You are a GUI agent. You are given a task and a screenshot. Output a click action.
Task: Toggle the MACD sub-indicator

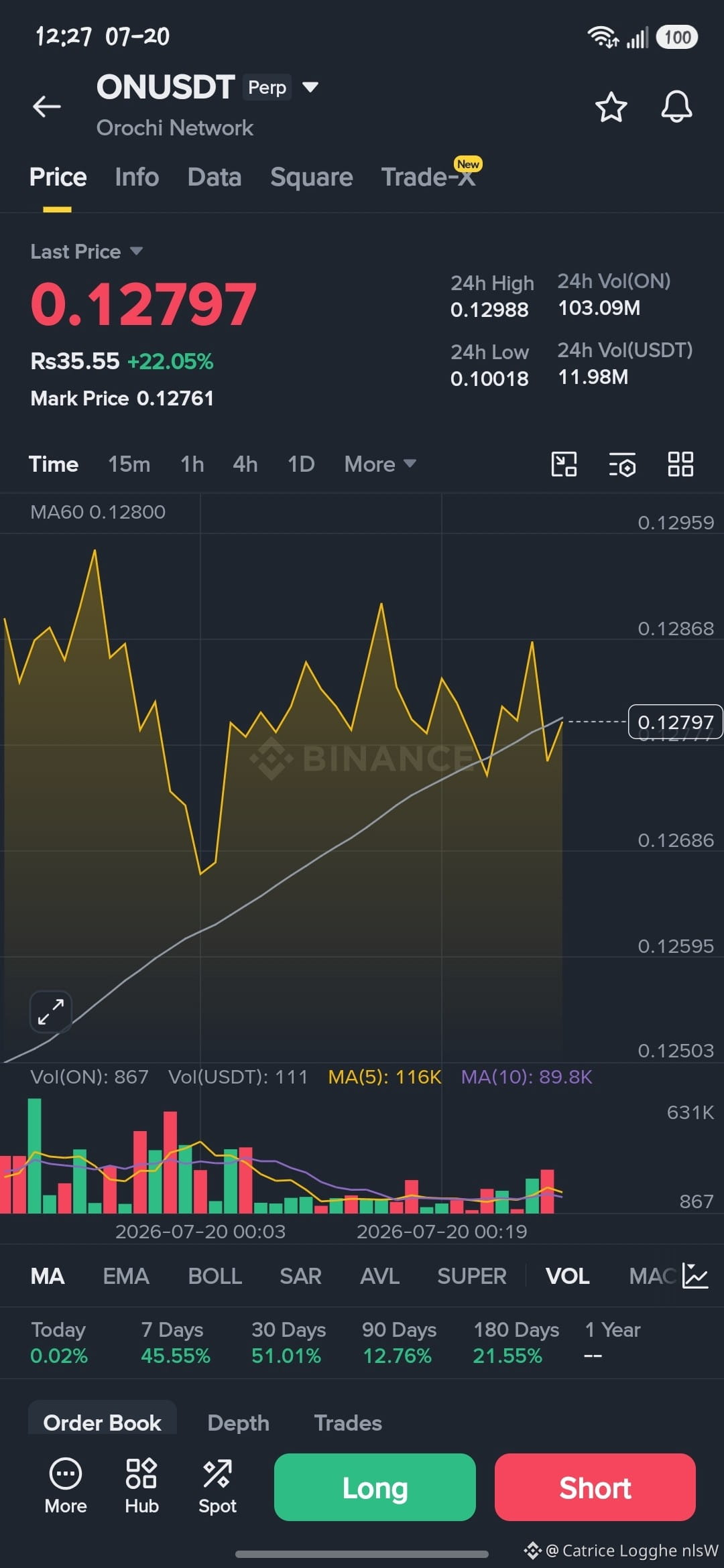(x=653, y=1276)
